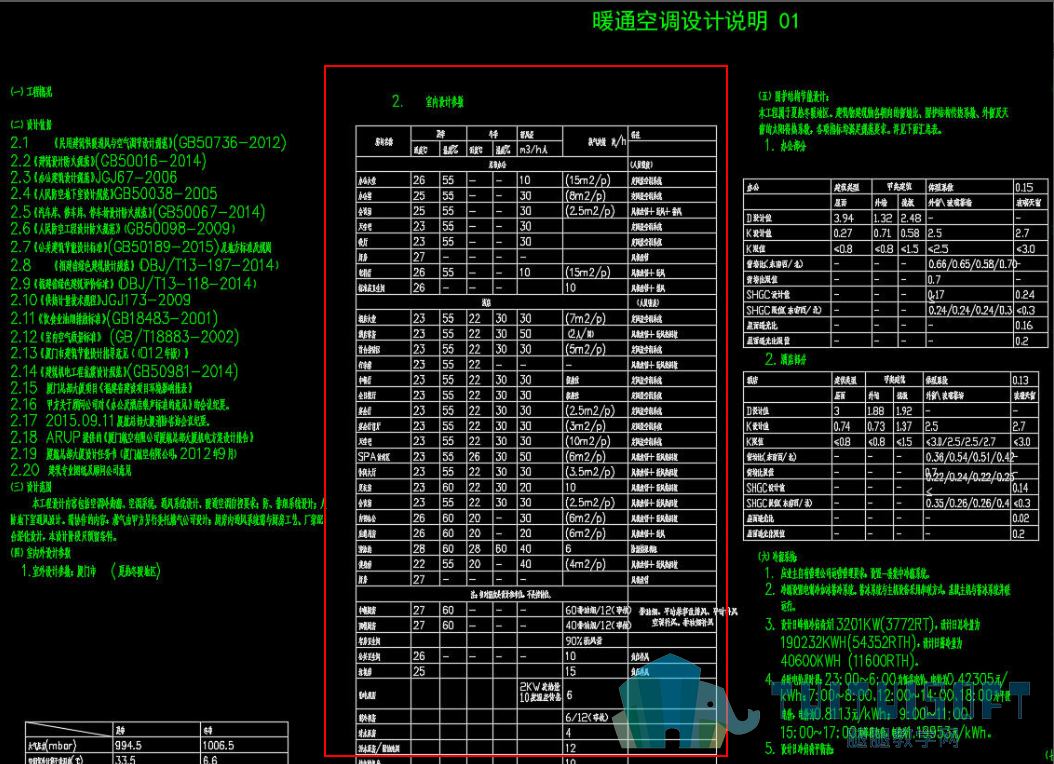Click the m3/h fresh air column header

[540, 149]
